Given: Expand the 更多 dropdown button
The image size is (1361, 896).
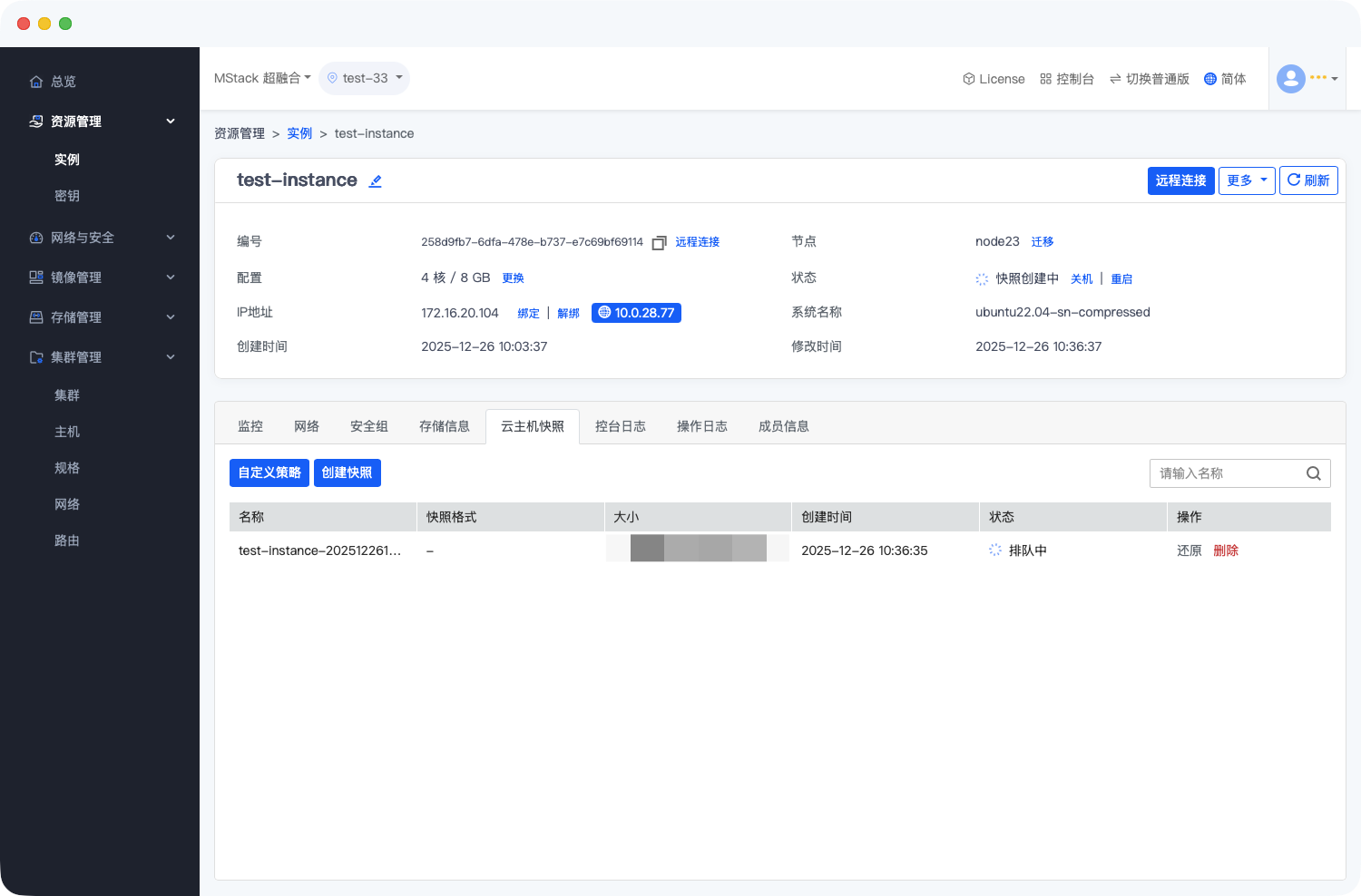Looking at the screenshot, I should click(x=1246, y=180).
